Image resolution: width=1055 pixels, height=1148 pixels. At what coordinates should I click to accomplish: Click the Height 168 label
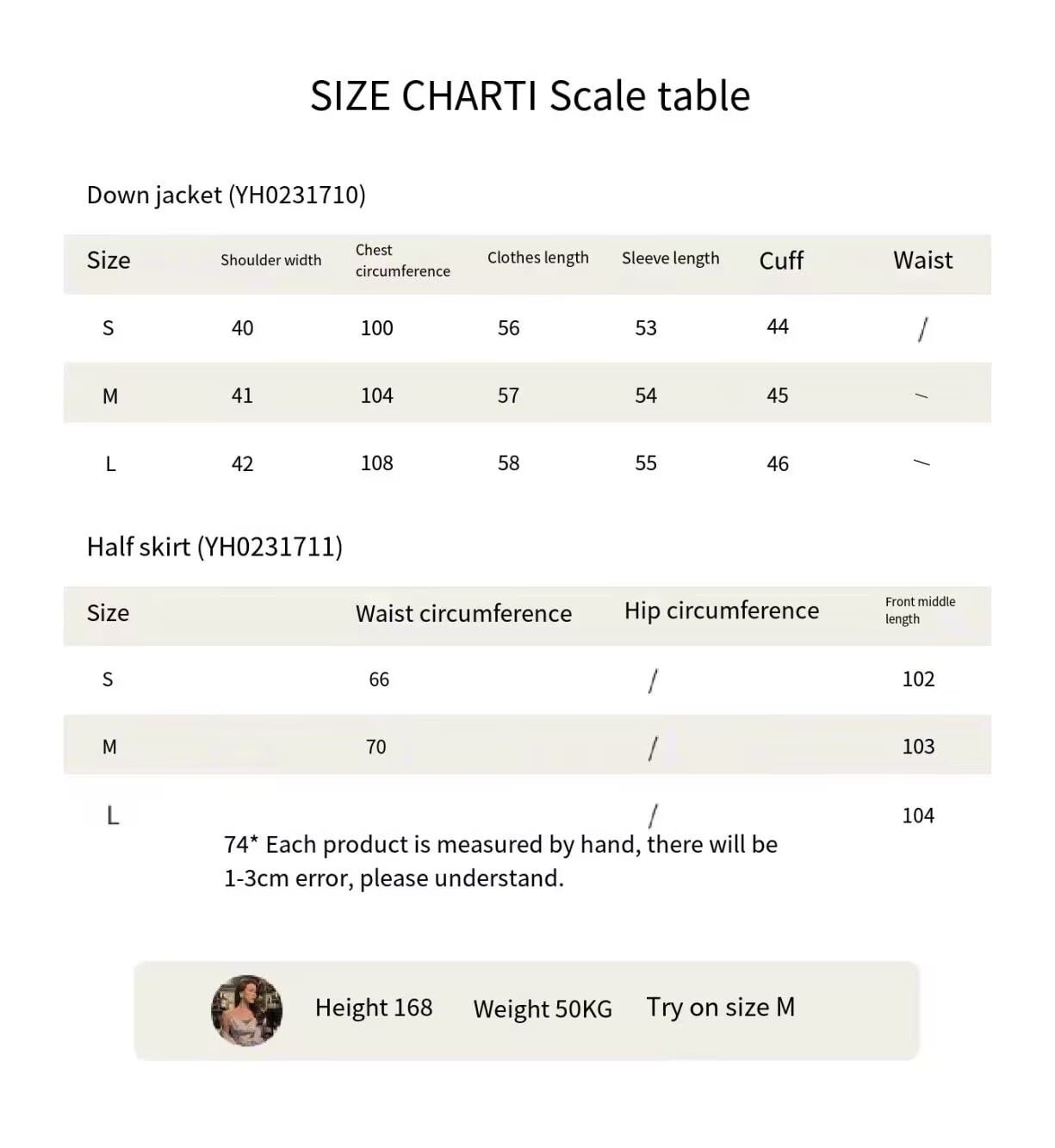click(374, 1008)
